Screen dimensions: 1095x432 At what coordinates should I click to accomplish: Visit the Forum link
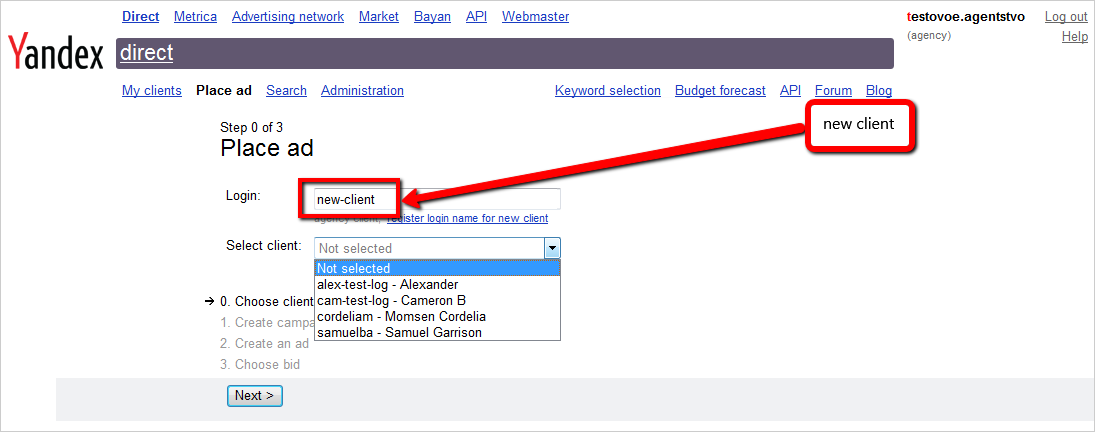click(x=833, y=91)
